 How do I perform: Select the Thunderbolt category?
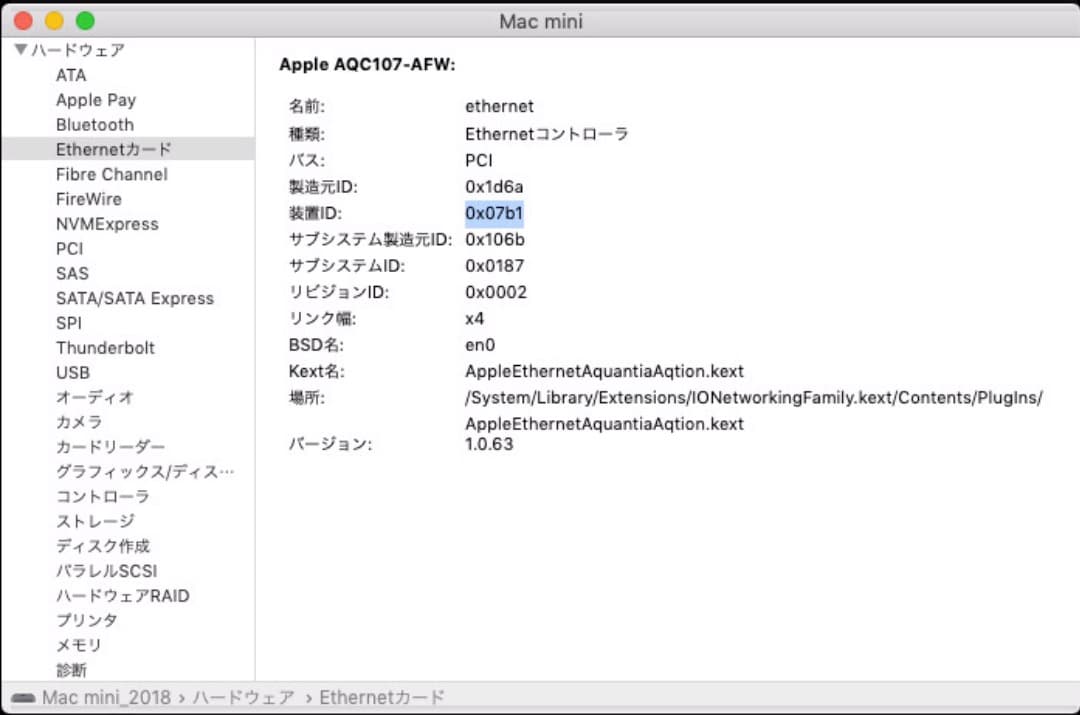tap(105, 347)
